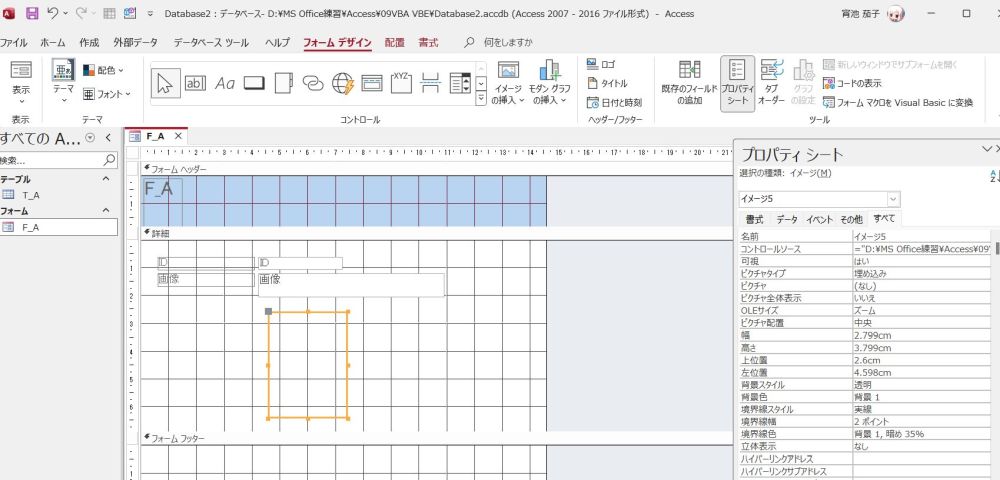Open the イメージ5 control selector dropdown

pos(892,200)
